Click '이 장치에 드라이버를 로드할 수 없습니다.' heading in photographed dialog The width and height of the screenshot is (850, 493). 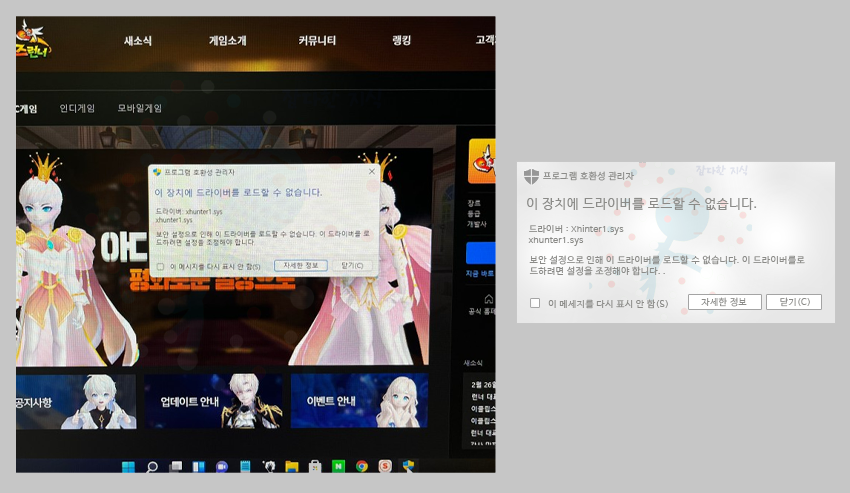pos(238,193)
